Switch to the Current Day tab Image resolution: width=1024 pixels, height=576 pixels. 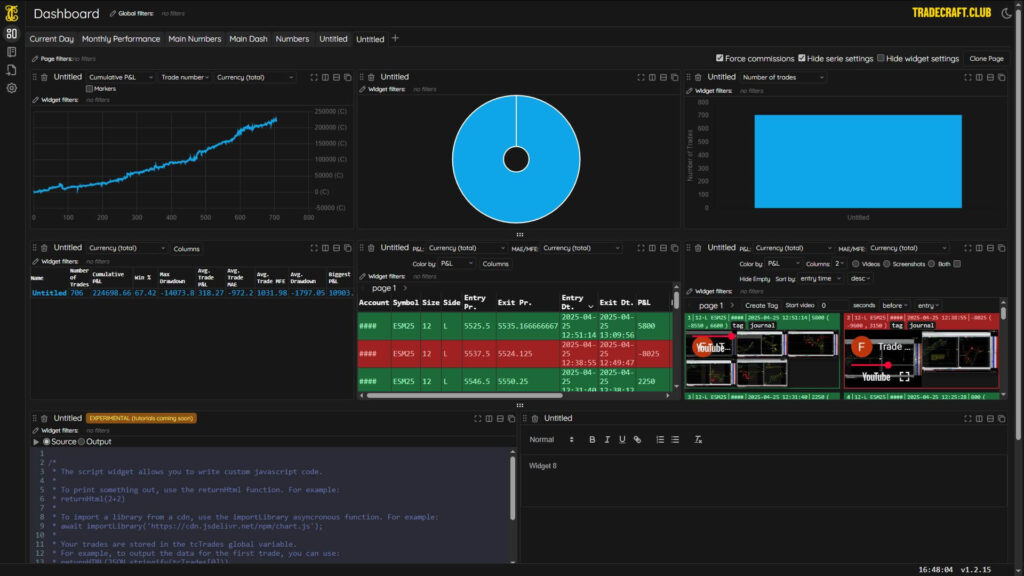[x=52, y=39]
